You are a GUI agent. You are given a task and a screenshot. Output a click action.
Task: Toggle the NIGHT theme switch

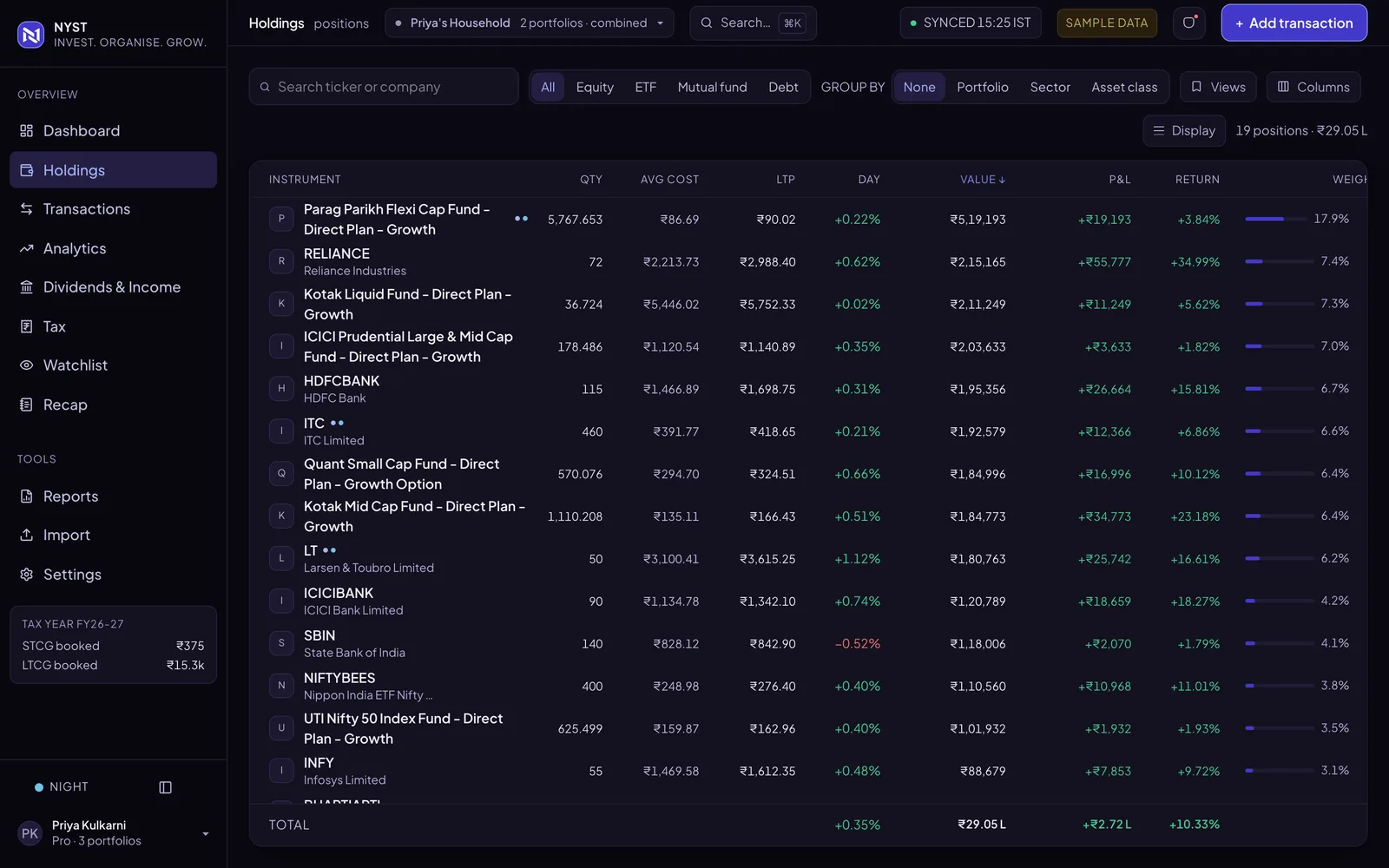click(62, 787)
